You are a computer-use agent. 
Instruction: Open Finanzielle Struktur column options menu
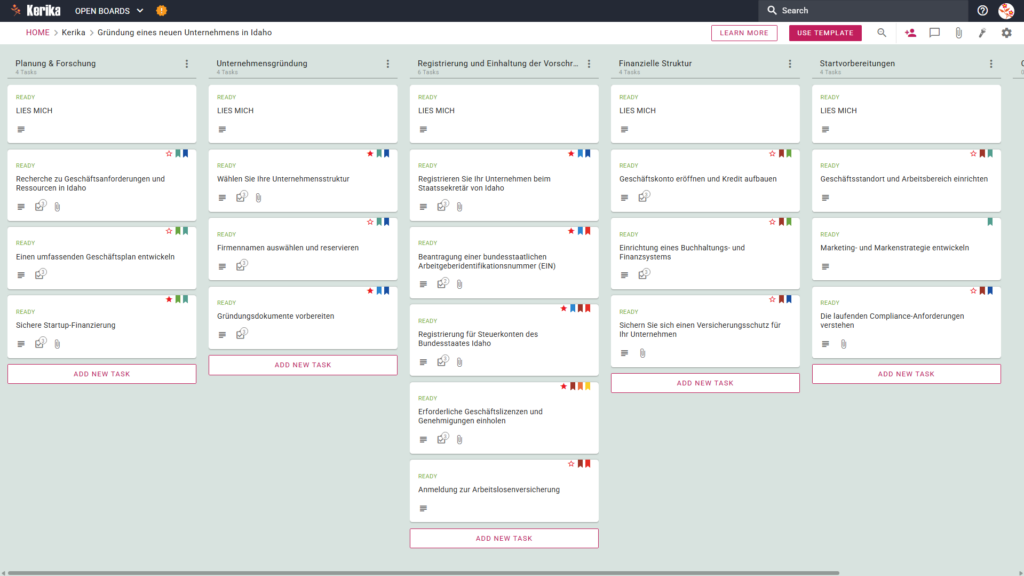click(790, 64)
